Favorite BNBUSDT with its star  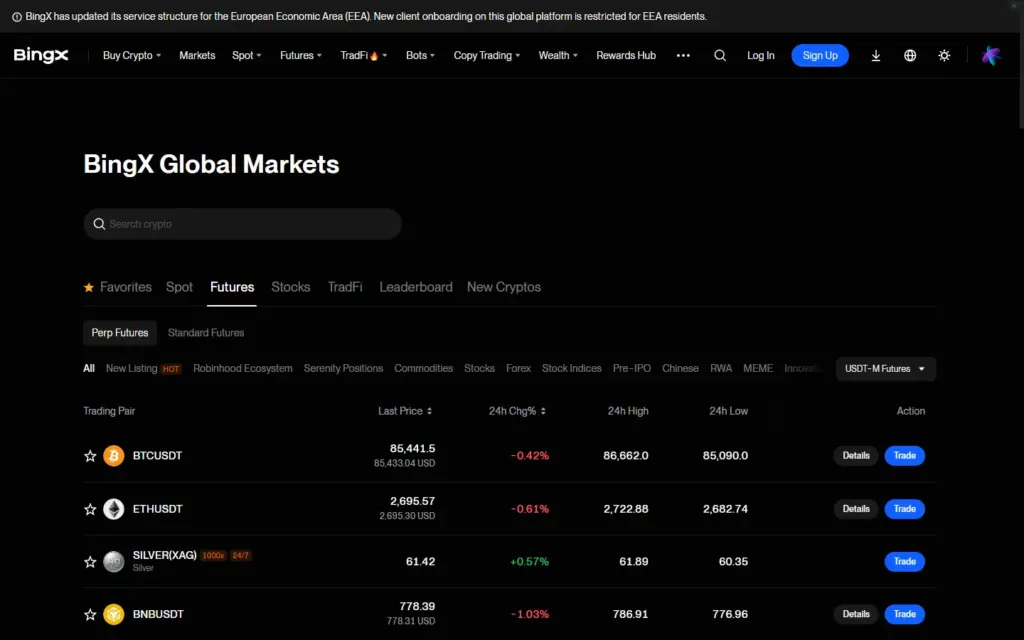point(90,615)
